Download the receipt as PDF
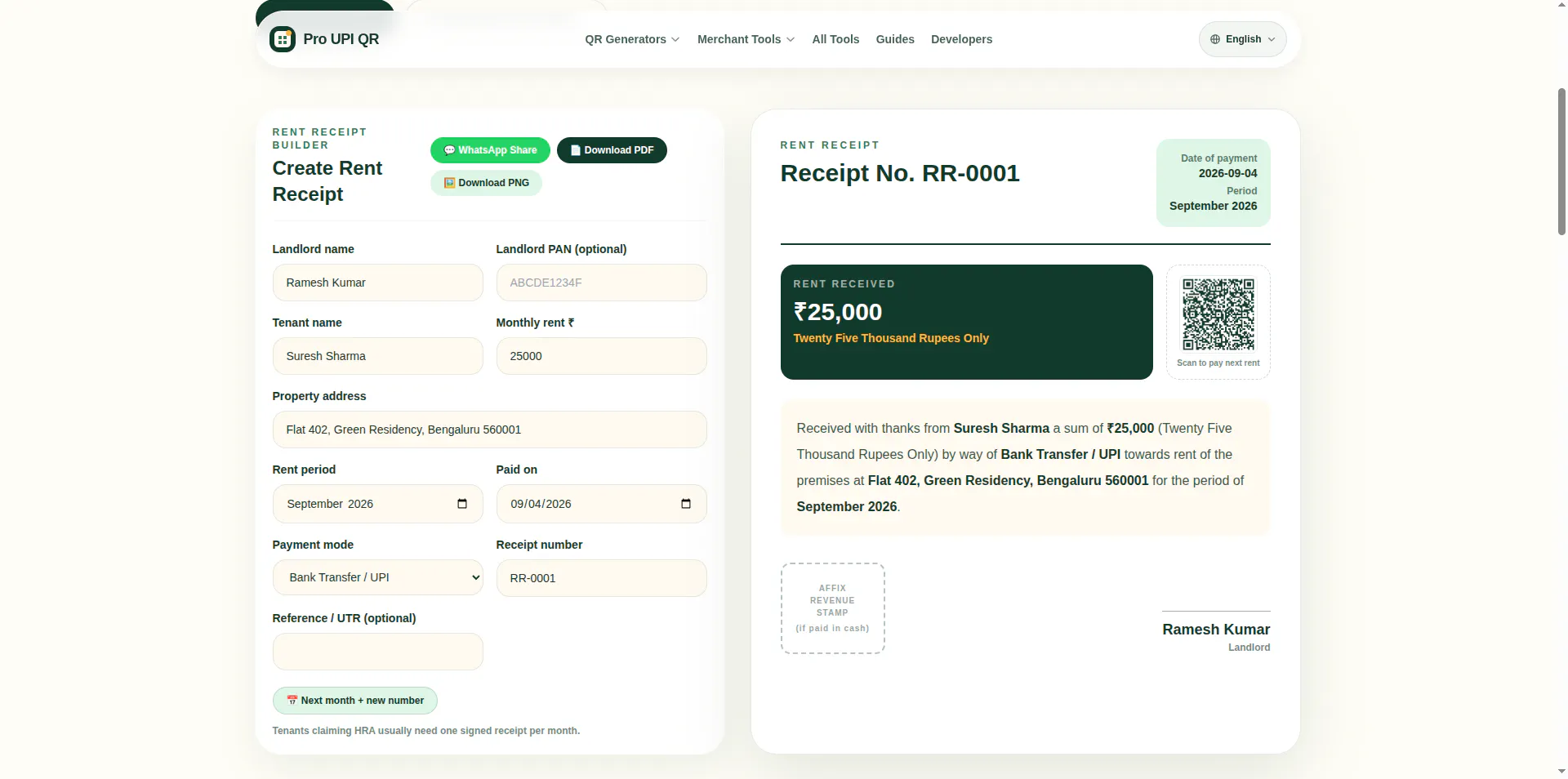The image size is (1568, 779). [612, 150]
